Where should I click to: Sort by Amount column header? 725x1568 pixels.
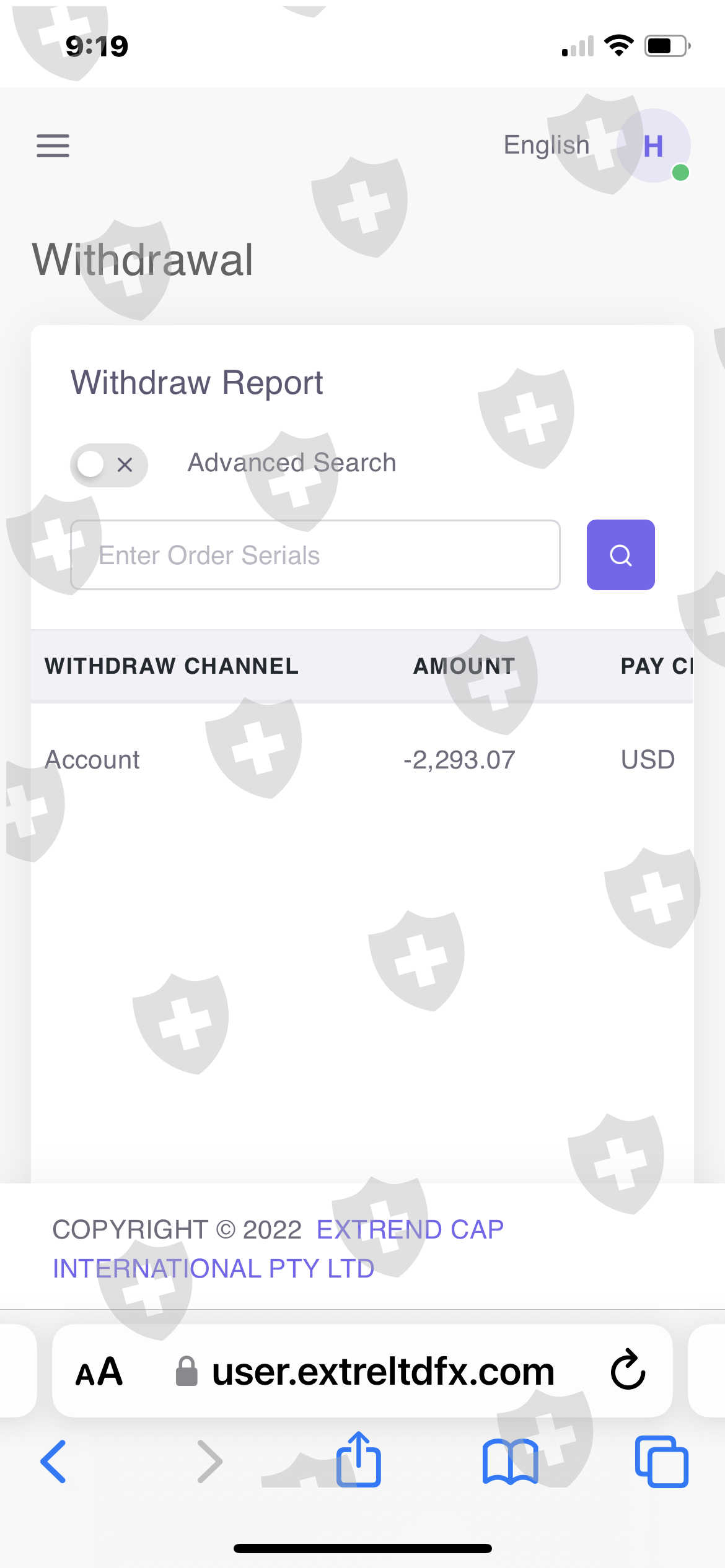click(x=464, y=666)
